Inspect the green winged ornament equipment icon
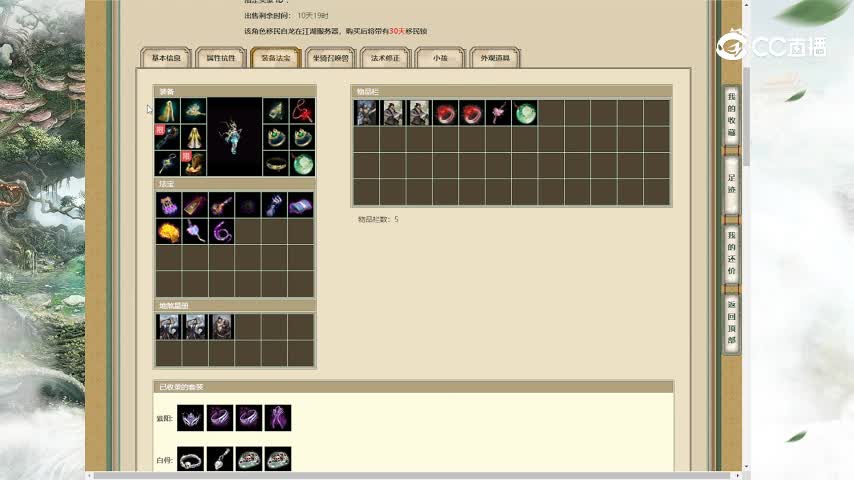This screenshot has height=480, width=854. (193, 111)
